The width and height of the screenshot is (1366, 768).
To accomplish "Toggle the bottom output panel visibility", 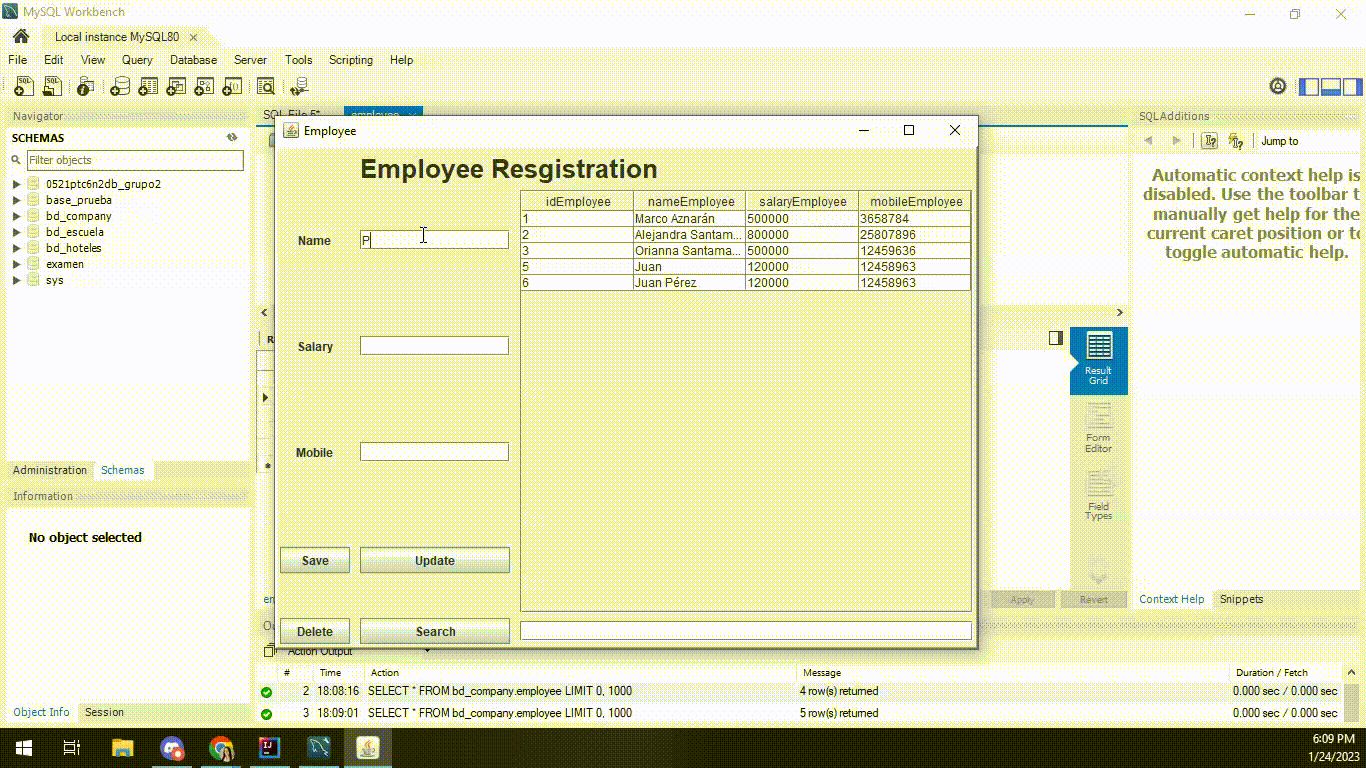I will tap(1331, 87).
